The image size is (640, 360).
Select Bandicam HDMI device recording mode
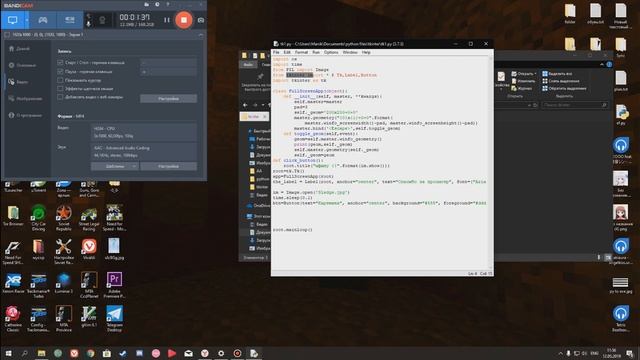(x=70, y=20)
